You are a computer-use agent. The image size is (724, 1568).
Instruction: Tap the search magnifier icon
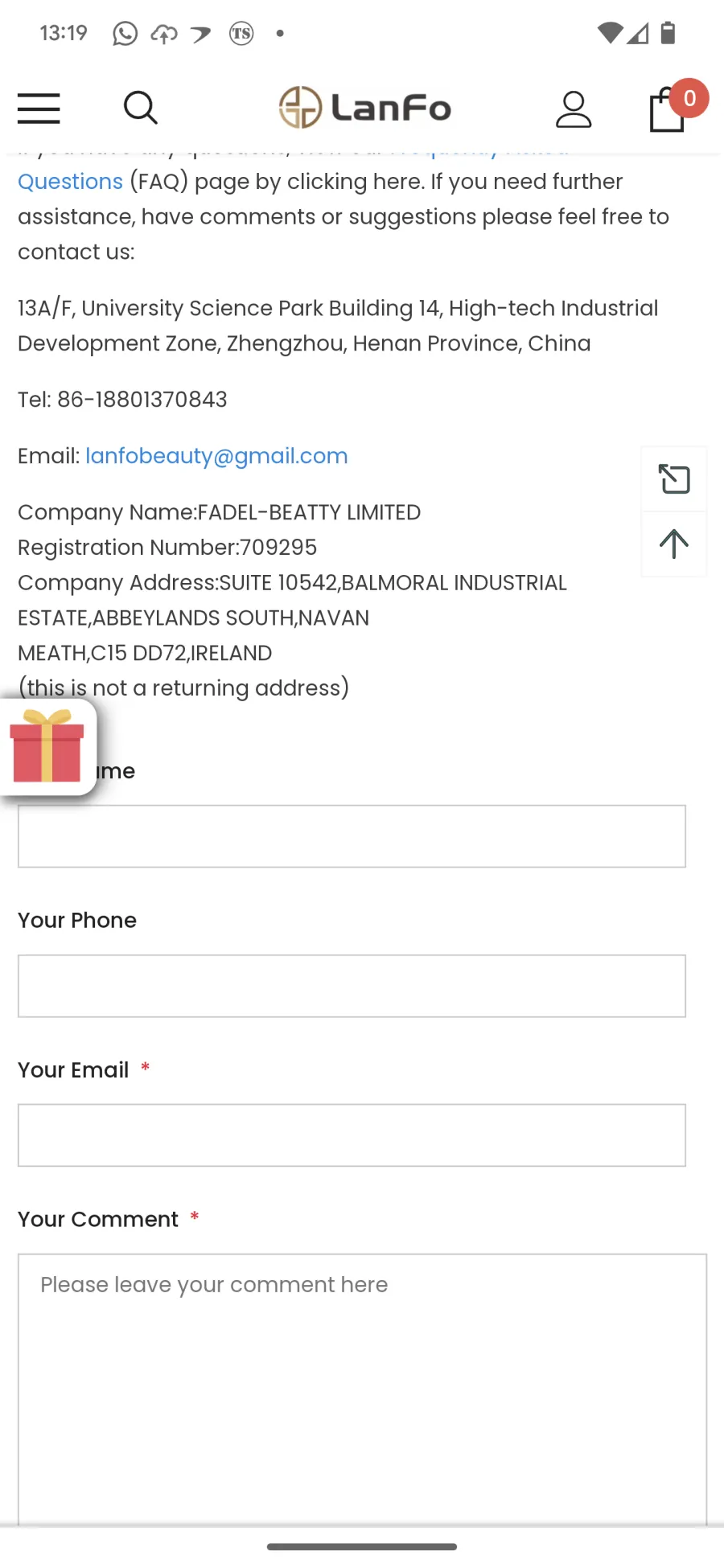click(140, 108)
